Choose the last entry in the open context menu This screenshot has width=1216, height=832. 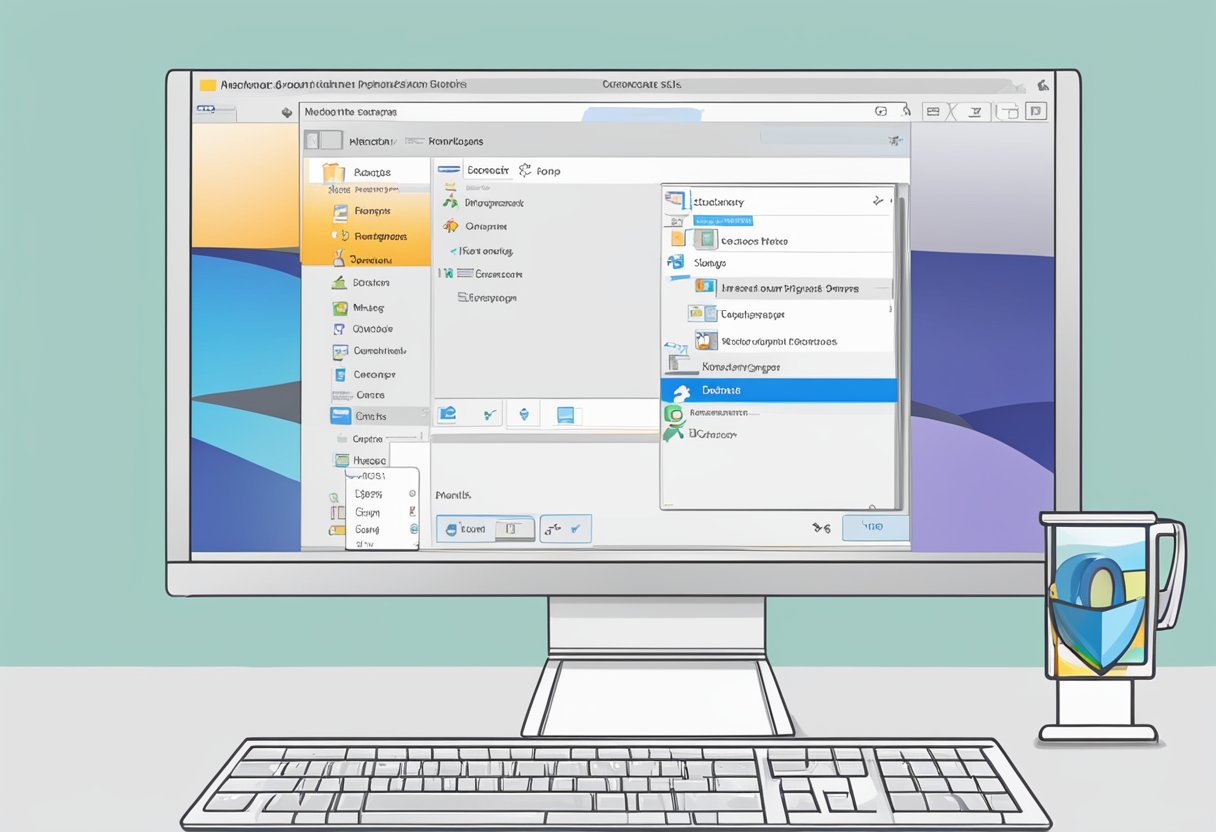[x=366, y=542]
